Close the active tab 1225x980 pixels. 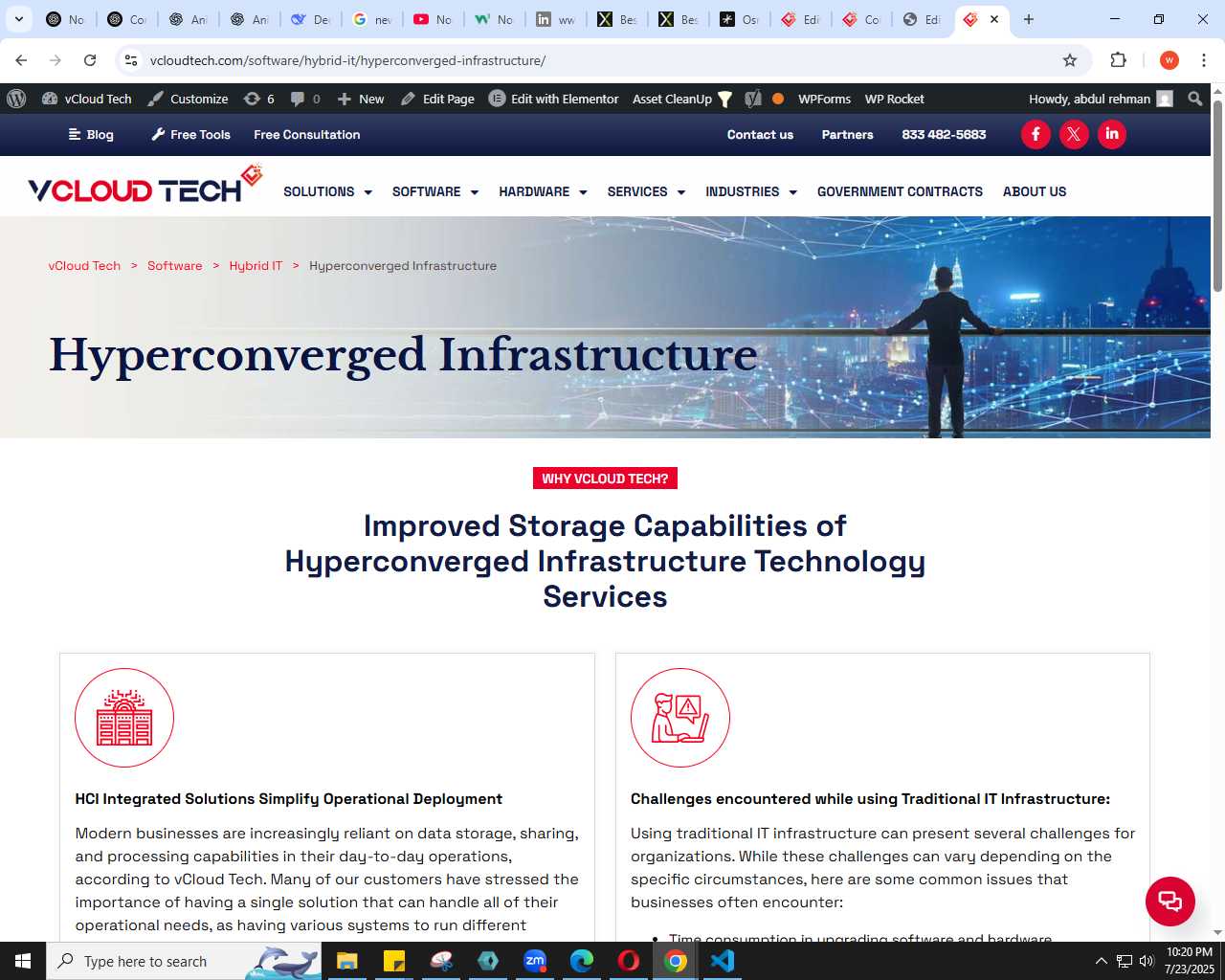point(994,19)
